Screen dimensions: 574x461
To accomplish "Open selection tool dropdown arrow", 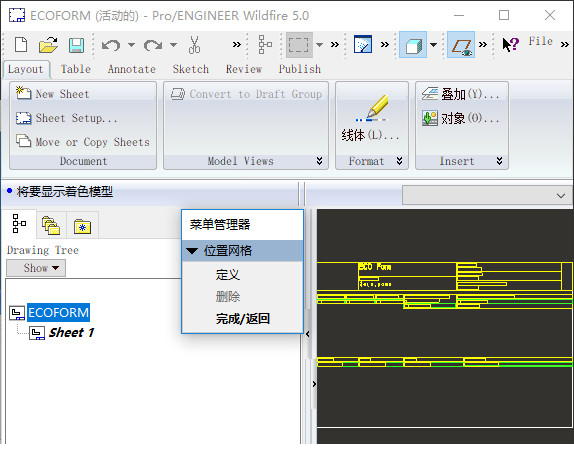I will 319,45.
